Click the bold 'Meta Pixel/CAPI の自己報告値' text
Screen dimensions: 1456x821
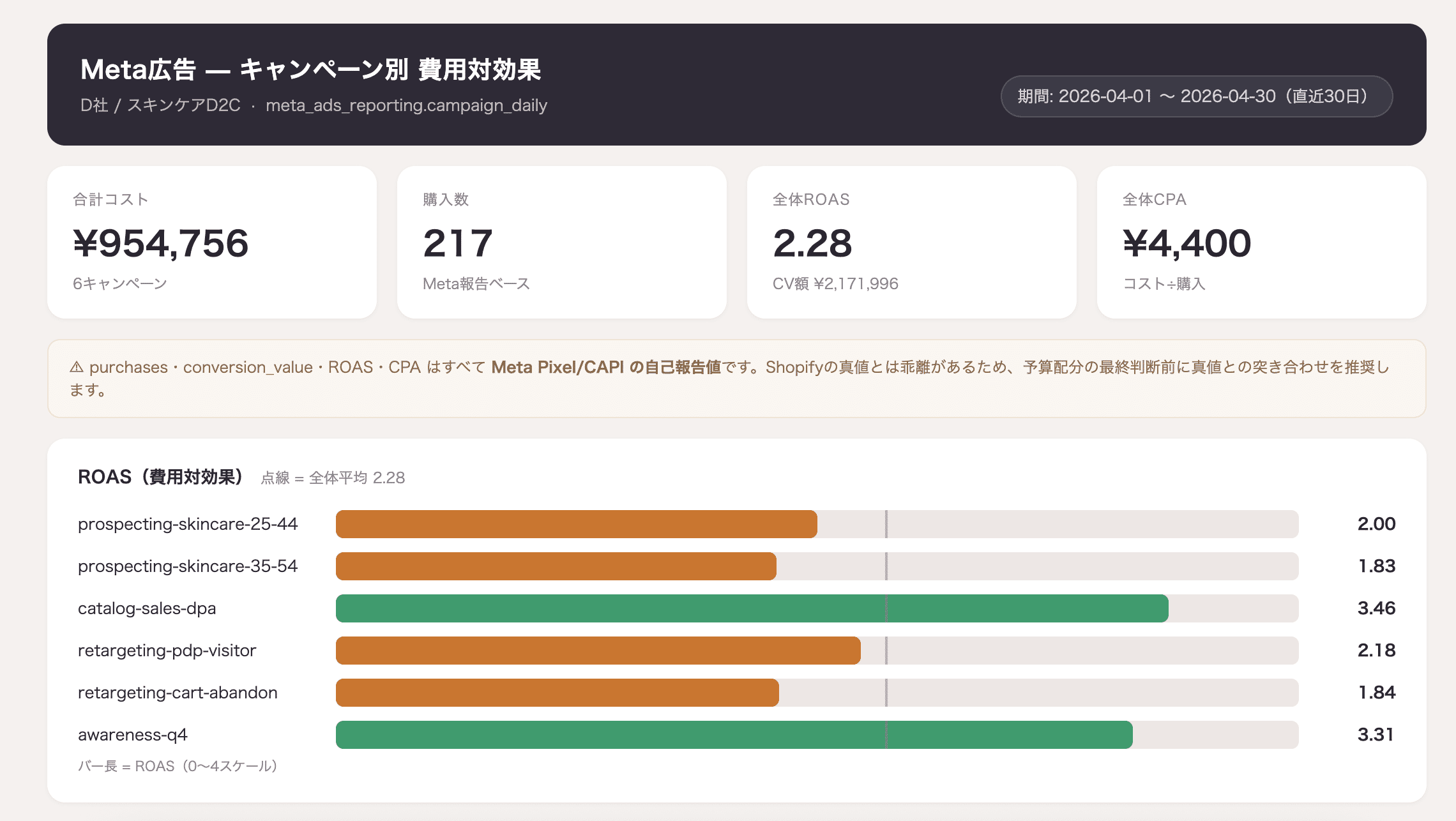(606, 367)
